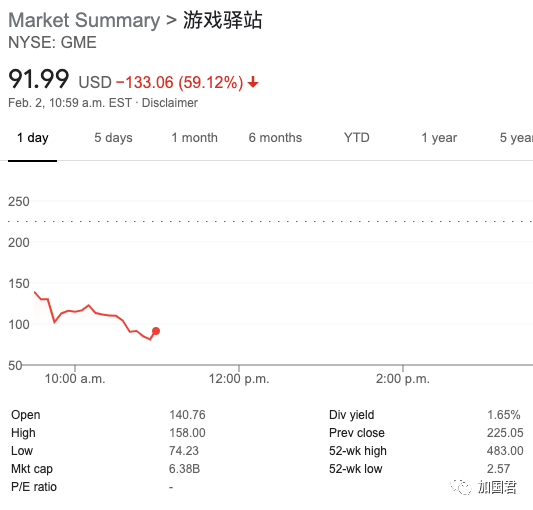This screenshot has height=510, width=533.
Task: Show the 6 months chart range
Action: click(x=275, y=138)
